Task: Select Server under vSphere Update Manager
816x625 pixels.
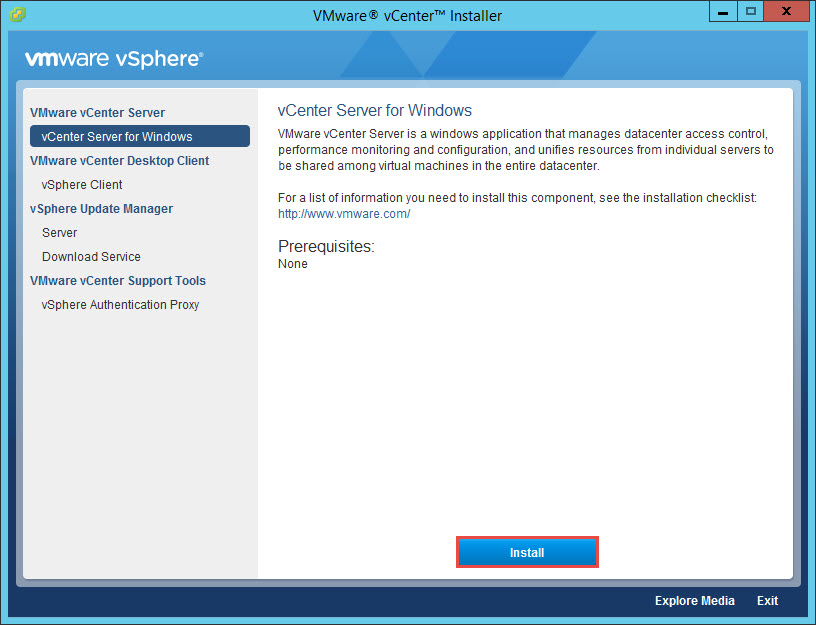Action: point(59,232)
